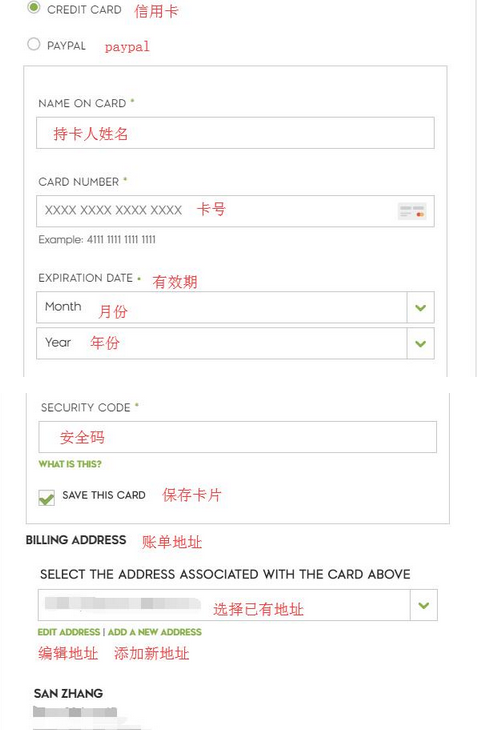
Task: Open the expiration Month dropdown
Action: (x=235, y=307)
